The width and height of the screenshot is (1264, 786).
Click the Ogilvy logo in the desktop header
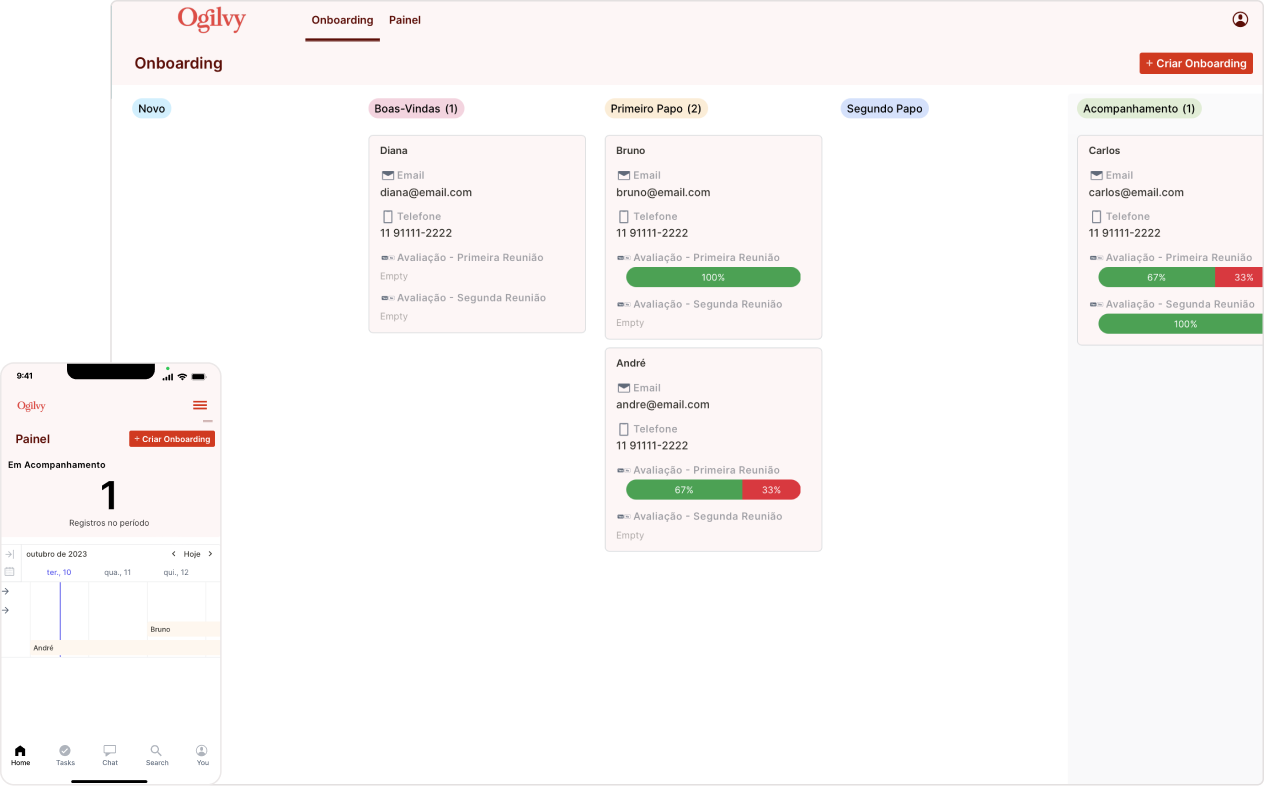click(211, 19)
